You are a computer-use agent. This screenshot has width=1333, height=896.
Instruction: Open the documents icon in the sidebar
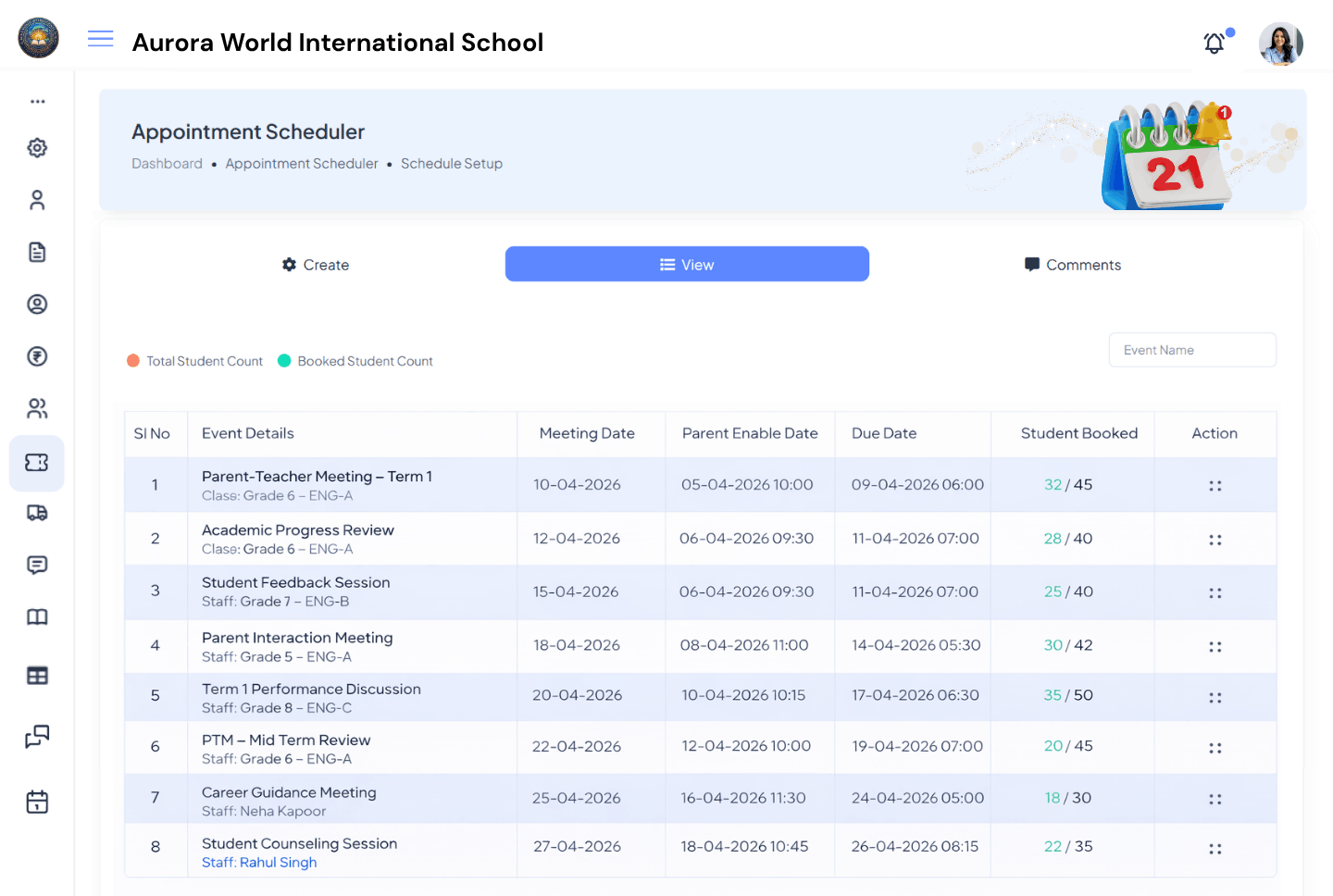tap(37, 251)
